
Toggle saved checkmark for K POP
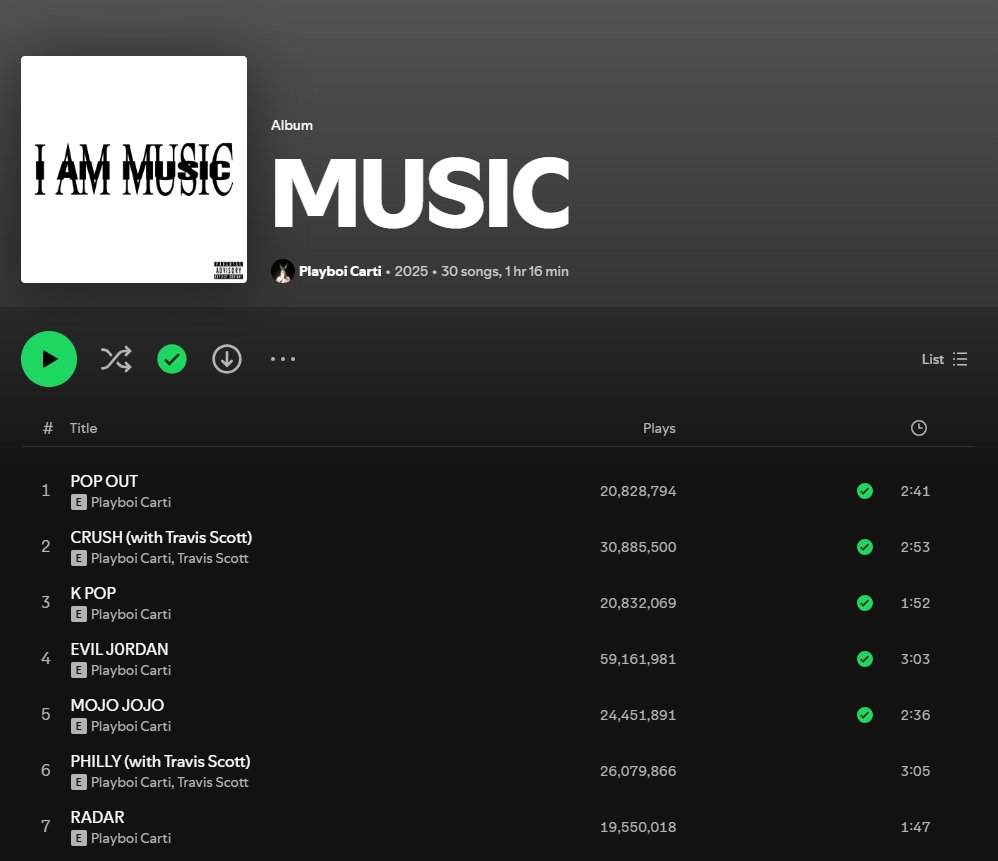pos(864,603)
